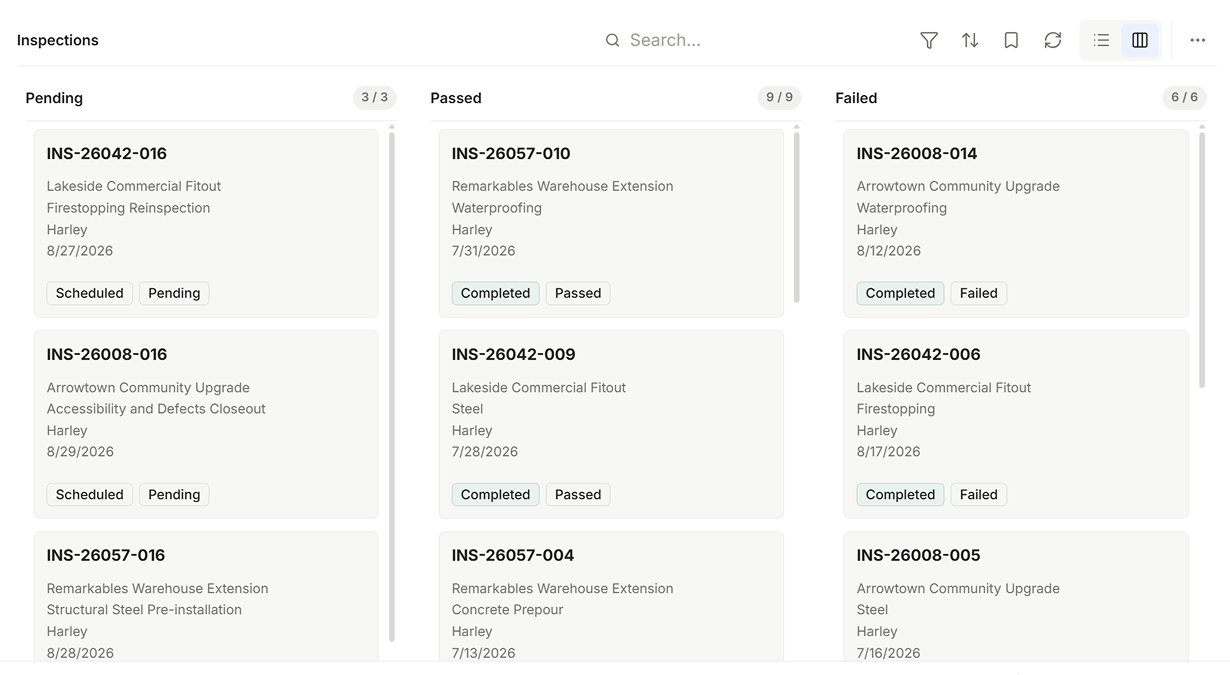1230x675 pixels.
Task: Click date 8/17/2026
Action: [x=889, y=452]
